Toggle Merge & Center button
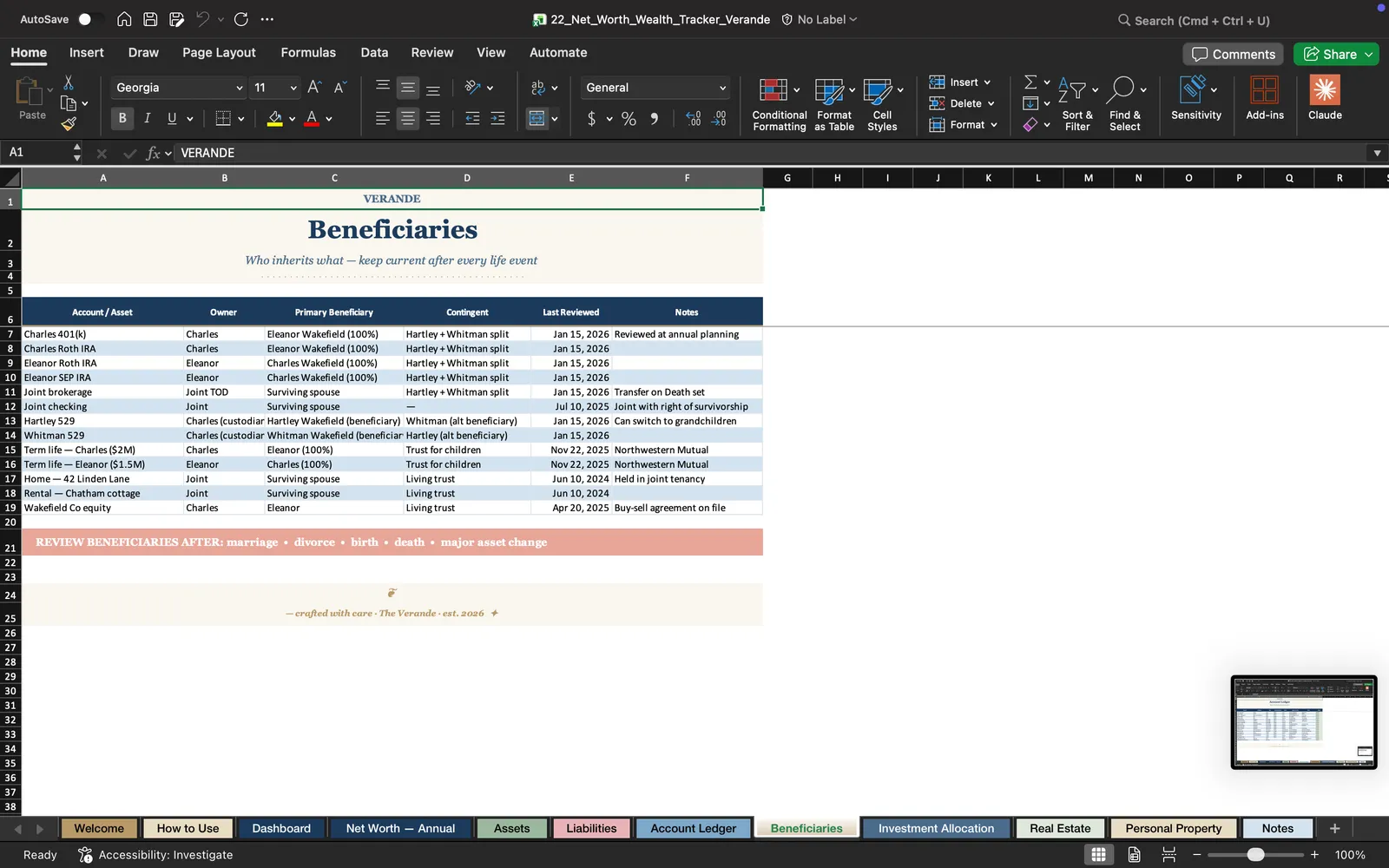The height and width of the screenshot is (868, 1389). [537, 118]
